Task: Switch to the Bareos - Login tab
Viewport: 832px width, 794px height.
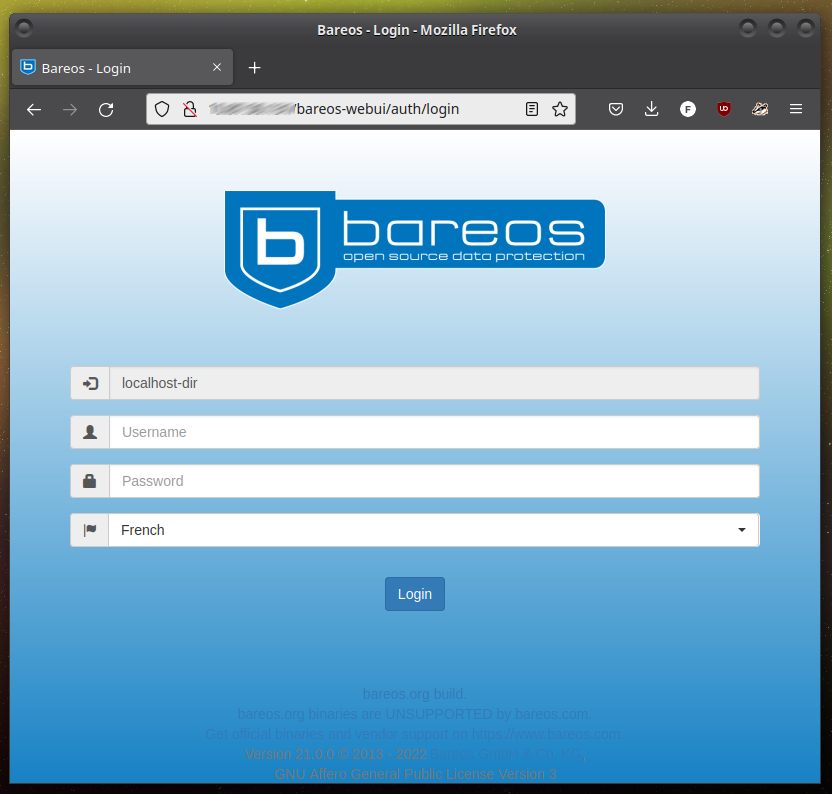Action: coord(110,67)
